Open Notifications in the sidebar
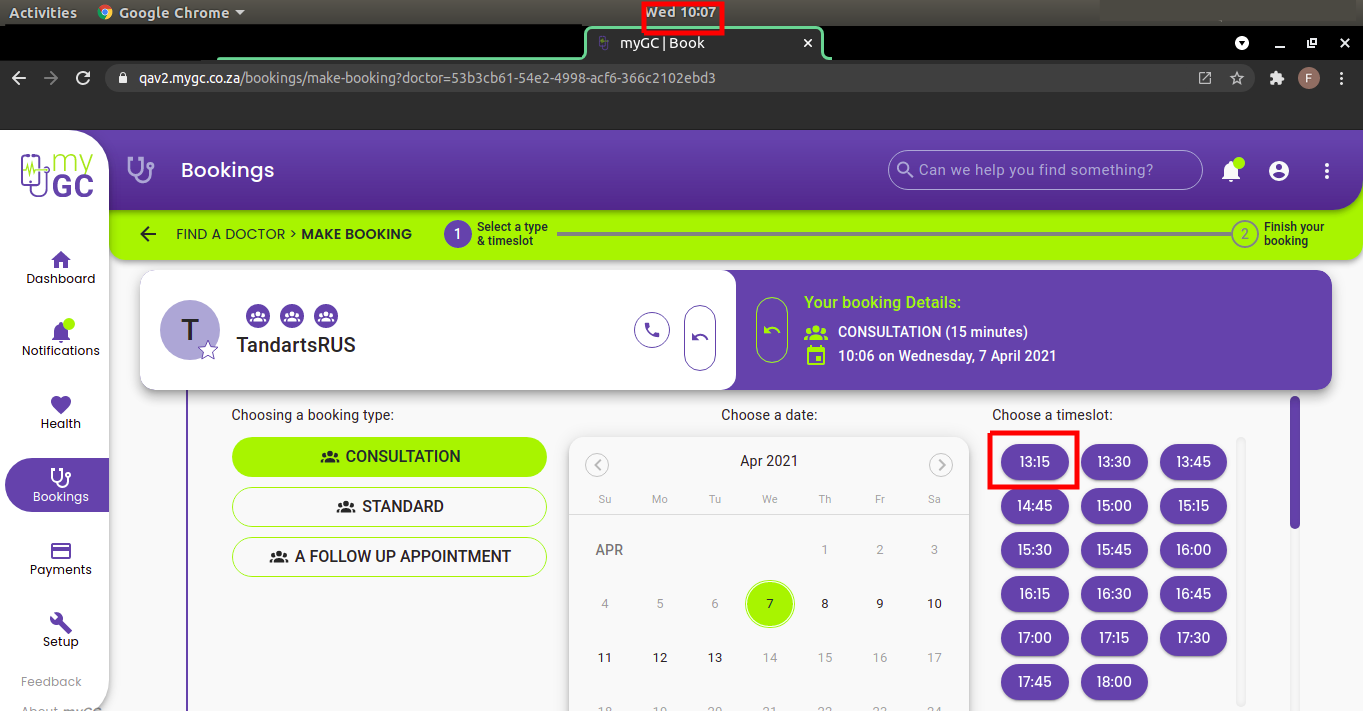Screen dimensions: 1363x711 tap(61, 339)
